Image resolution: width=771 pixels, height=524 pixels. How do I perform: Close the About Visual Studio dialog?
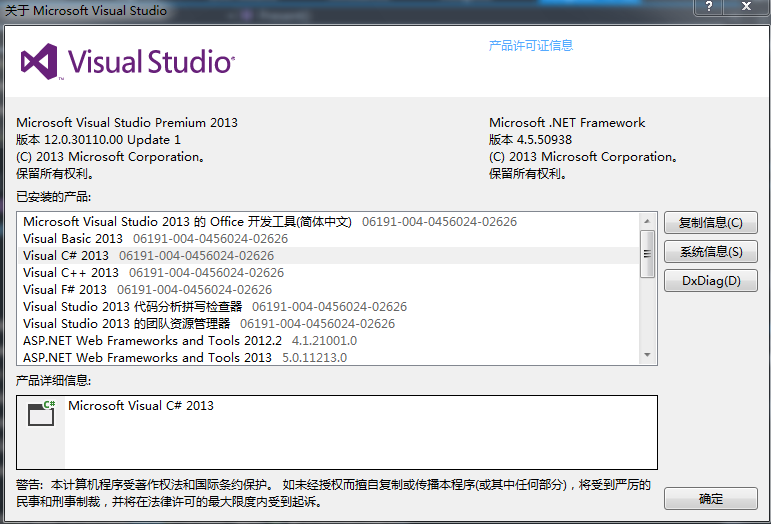(746, 7)
